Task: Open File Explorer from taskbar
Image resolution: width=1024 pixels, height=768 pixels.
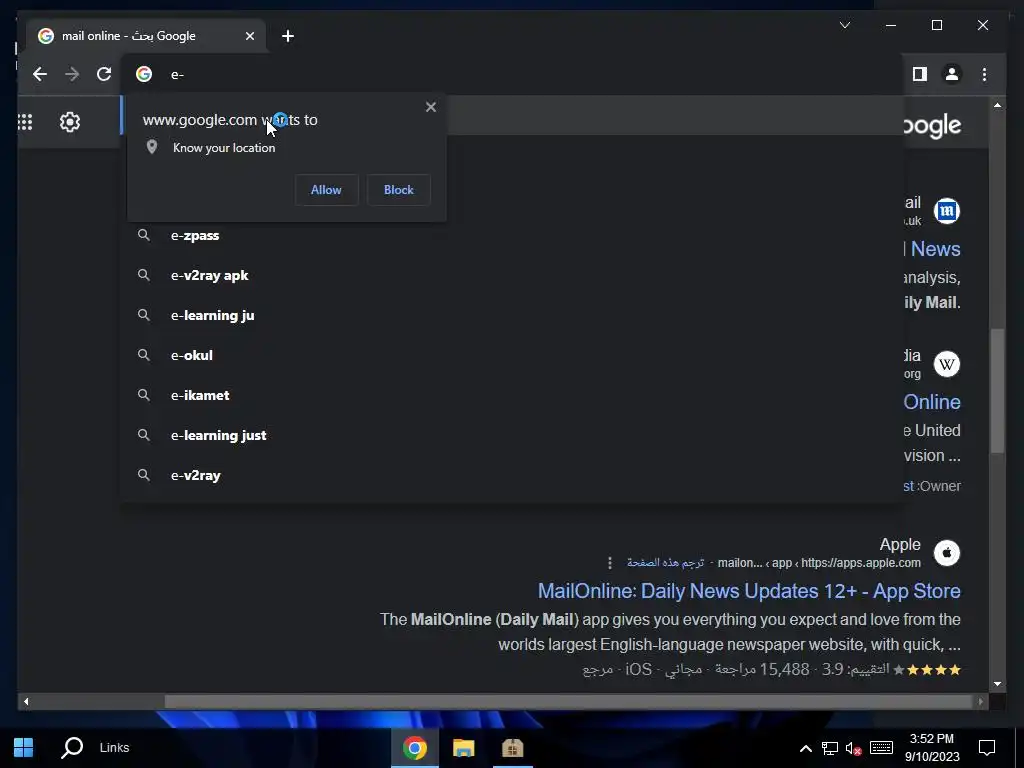Action: point(464,748)
